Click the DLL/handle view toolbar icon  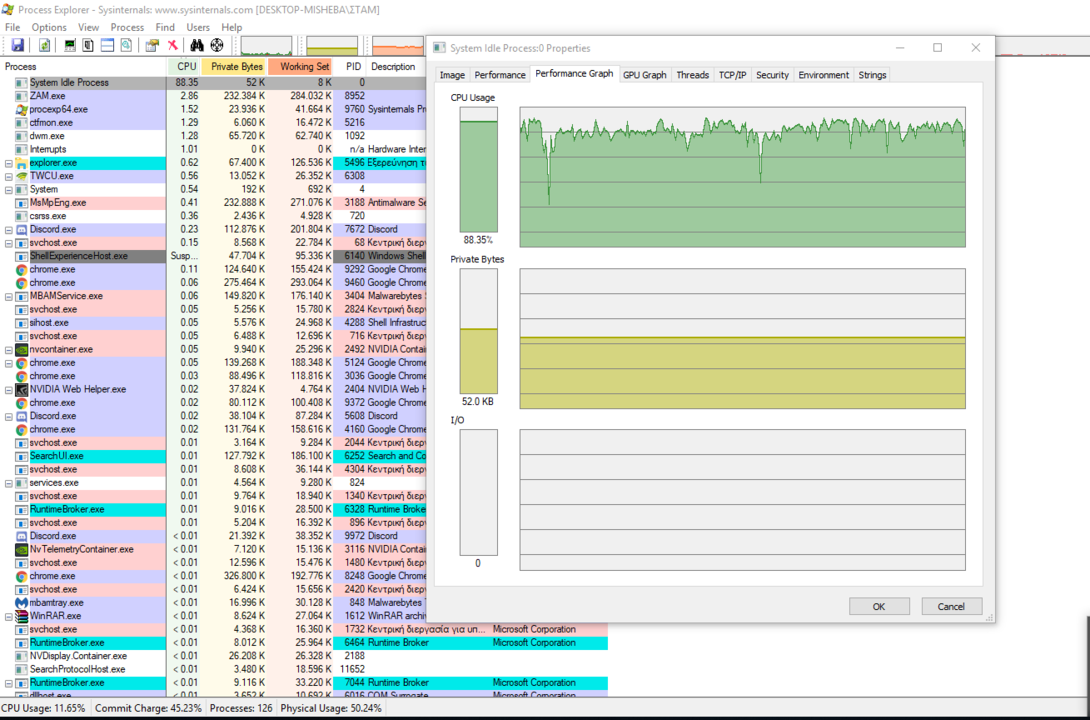[126, 45]
